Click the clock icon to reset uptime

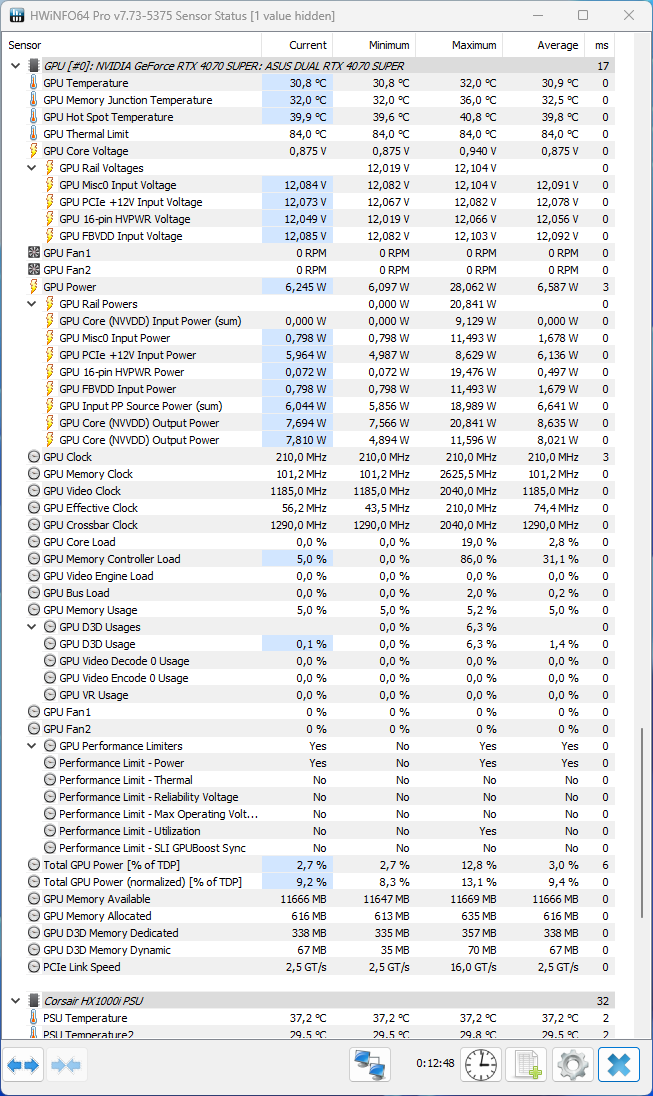pos(480,1064)
